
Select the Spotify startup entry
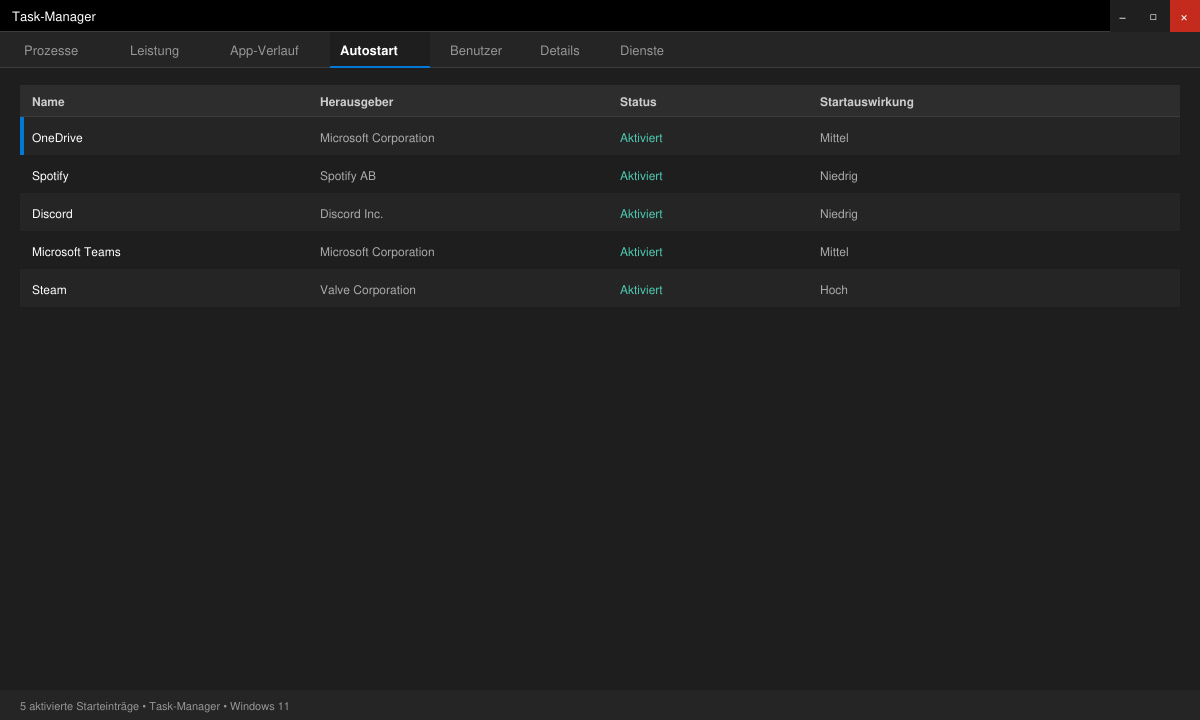600,175
